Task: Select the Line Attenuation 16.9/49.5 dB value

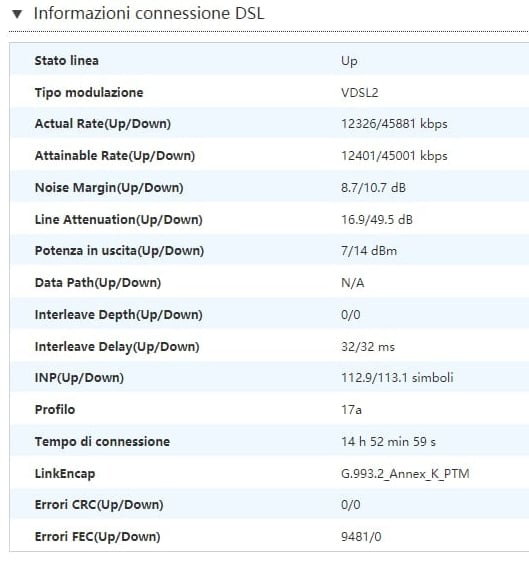Action: [x=377, y=219]
